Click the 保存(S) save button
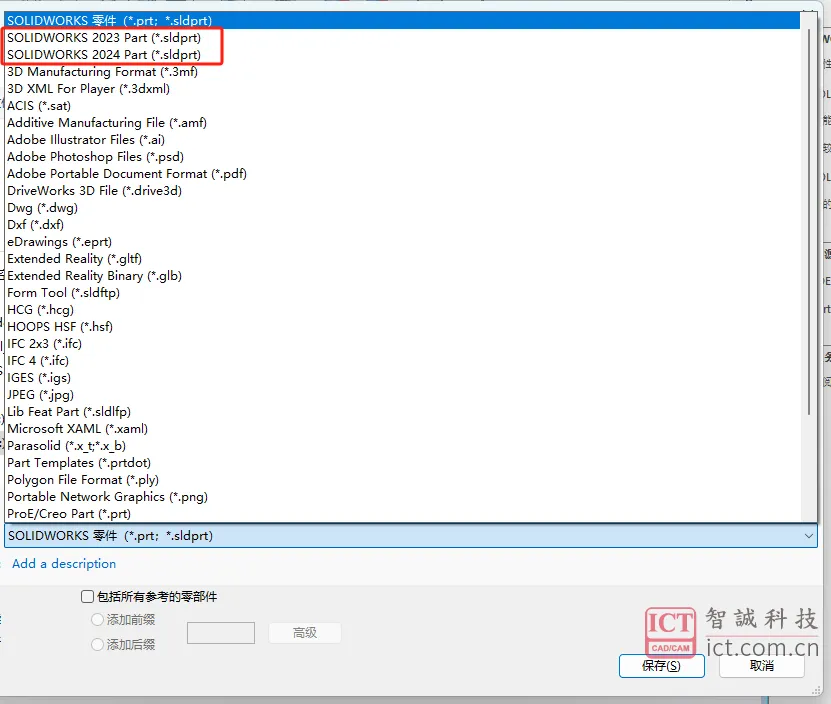Screen dimensions: 831x704 661,666
